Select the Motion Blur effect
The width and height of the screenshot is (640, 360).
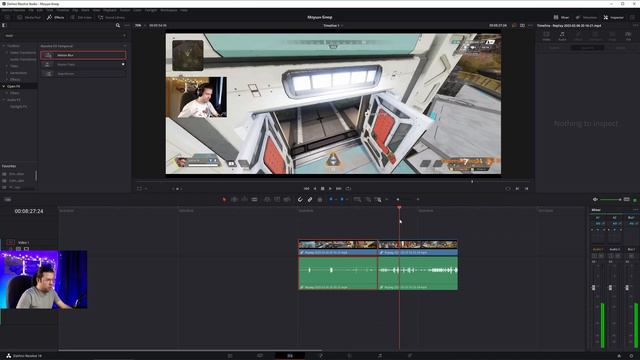click(83, 55)
